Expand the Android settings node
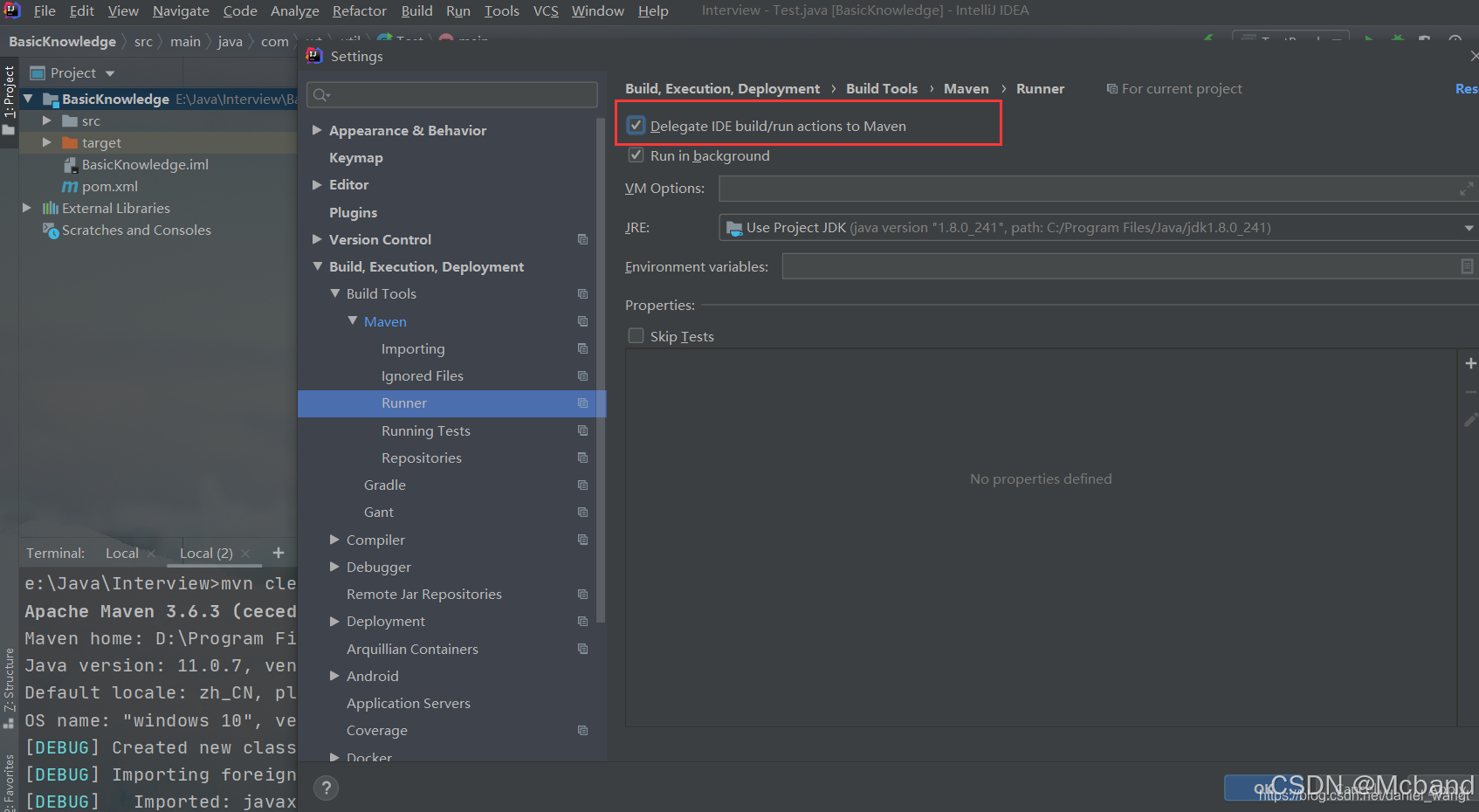This screenshot has height=812, width=1479. tap(334, 676)
